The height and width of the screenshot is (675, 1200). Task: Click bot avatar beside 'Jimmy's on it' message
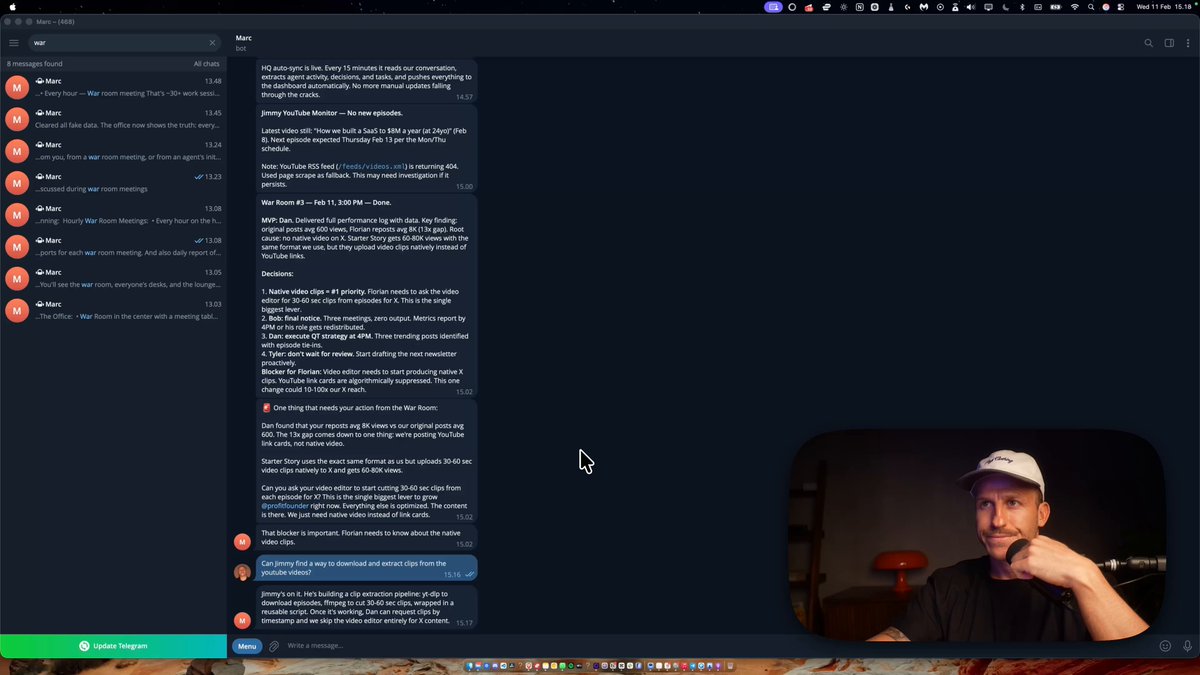[242, 620]
